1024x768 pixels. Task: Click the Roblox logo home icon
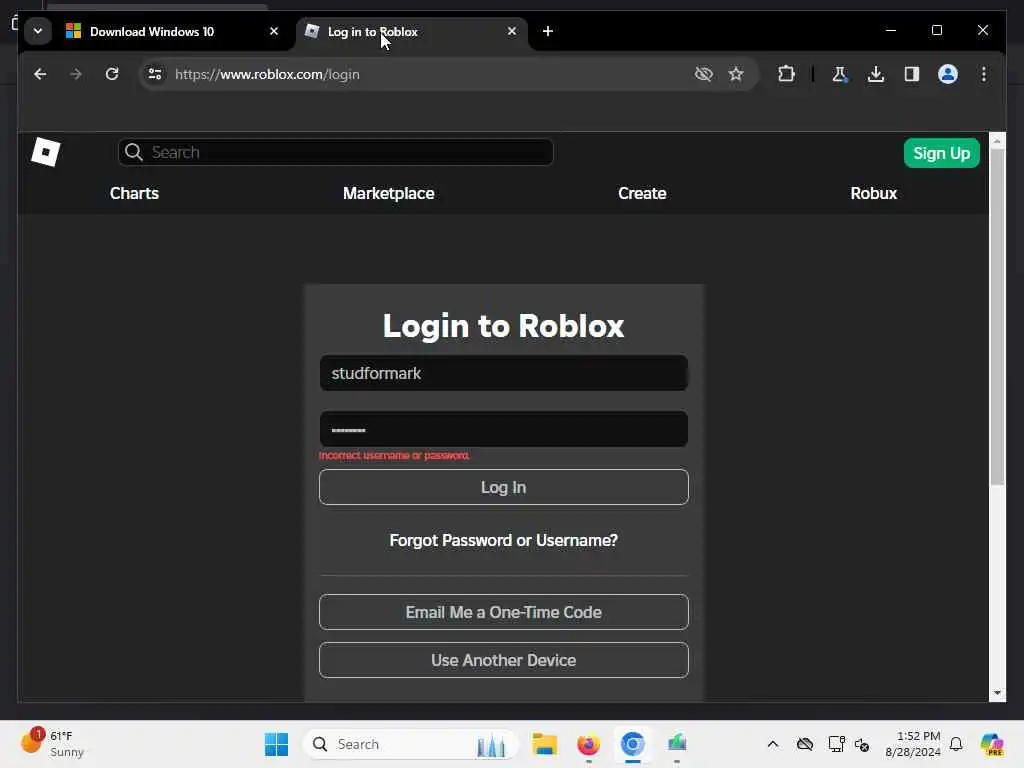coord(46,152)
